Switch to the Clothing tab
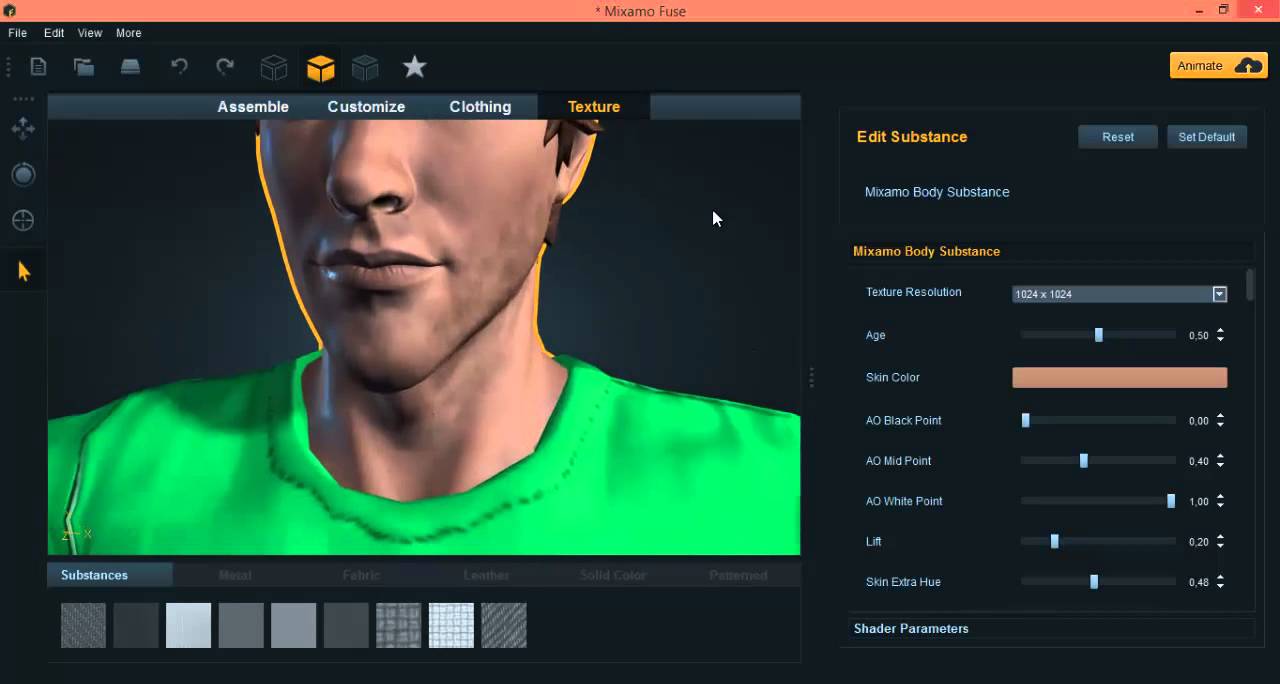This screenshot has height=684, width=1280. pyautogui.click(x=480, y=107)
